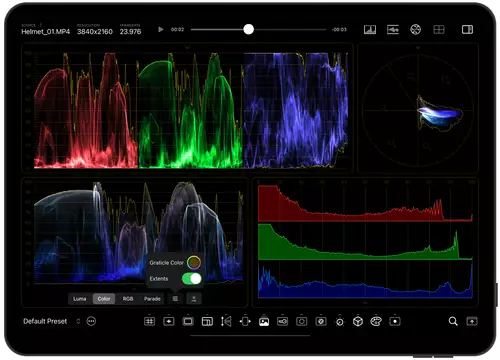Viewport: 500px width, 360px height.
Task: Open the preset more-options ellipsis button
Action: (x=91, y=321)
